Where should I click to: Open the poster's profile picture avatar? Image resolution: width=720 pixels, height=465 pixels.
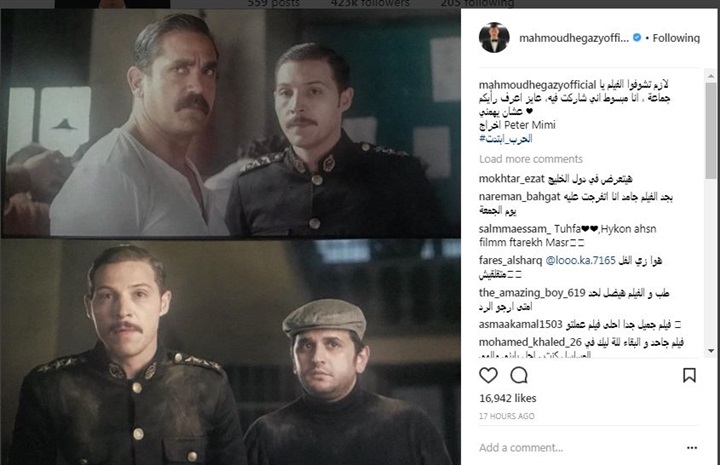tap(494, 38)
